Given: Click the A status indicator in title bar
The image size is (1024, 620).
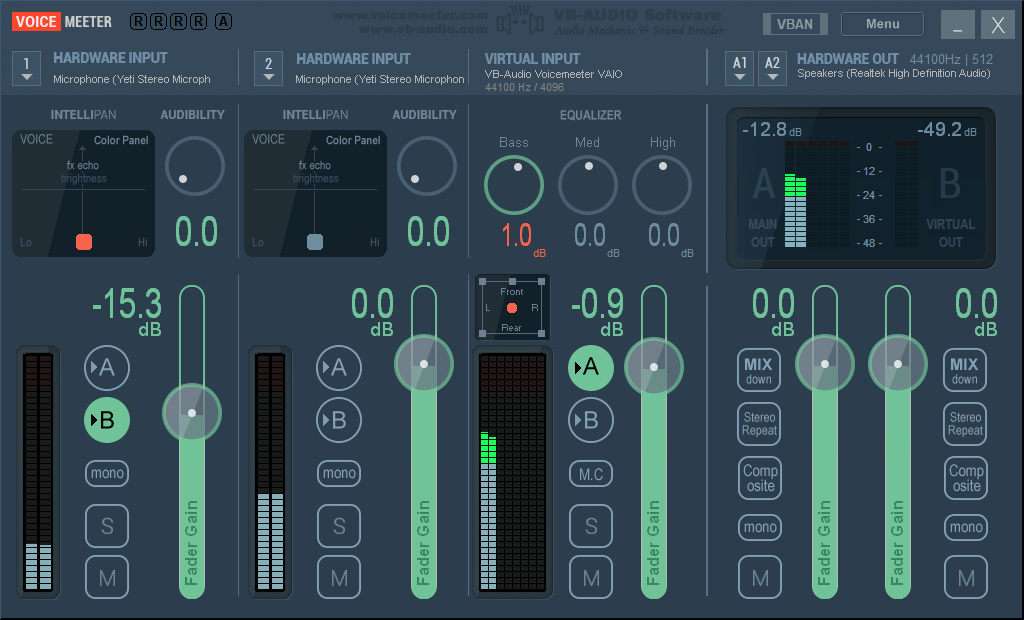Looking at the screenshot, I should 223,22.
